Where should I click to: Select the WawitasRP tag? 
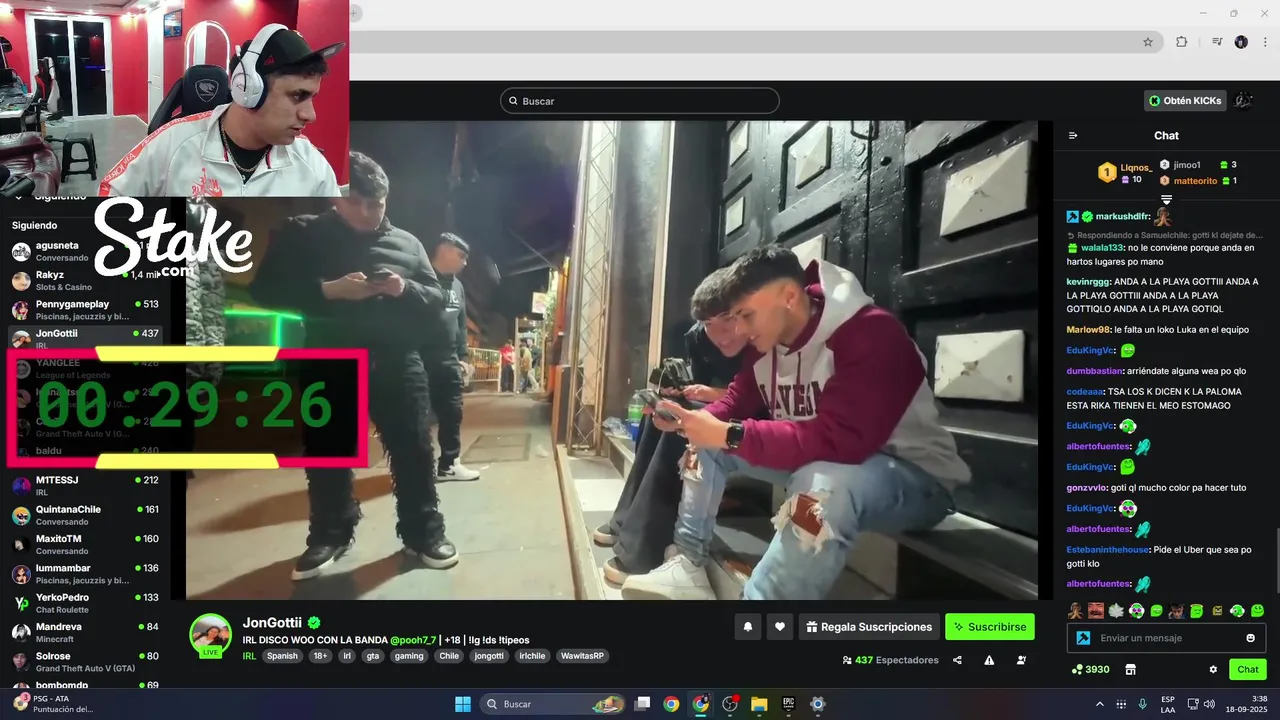pyautogui.click(x=580, y=656)
